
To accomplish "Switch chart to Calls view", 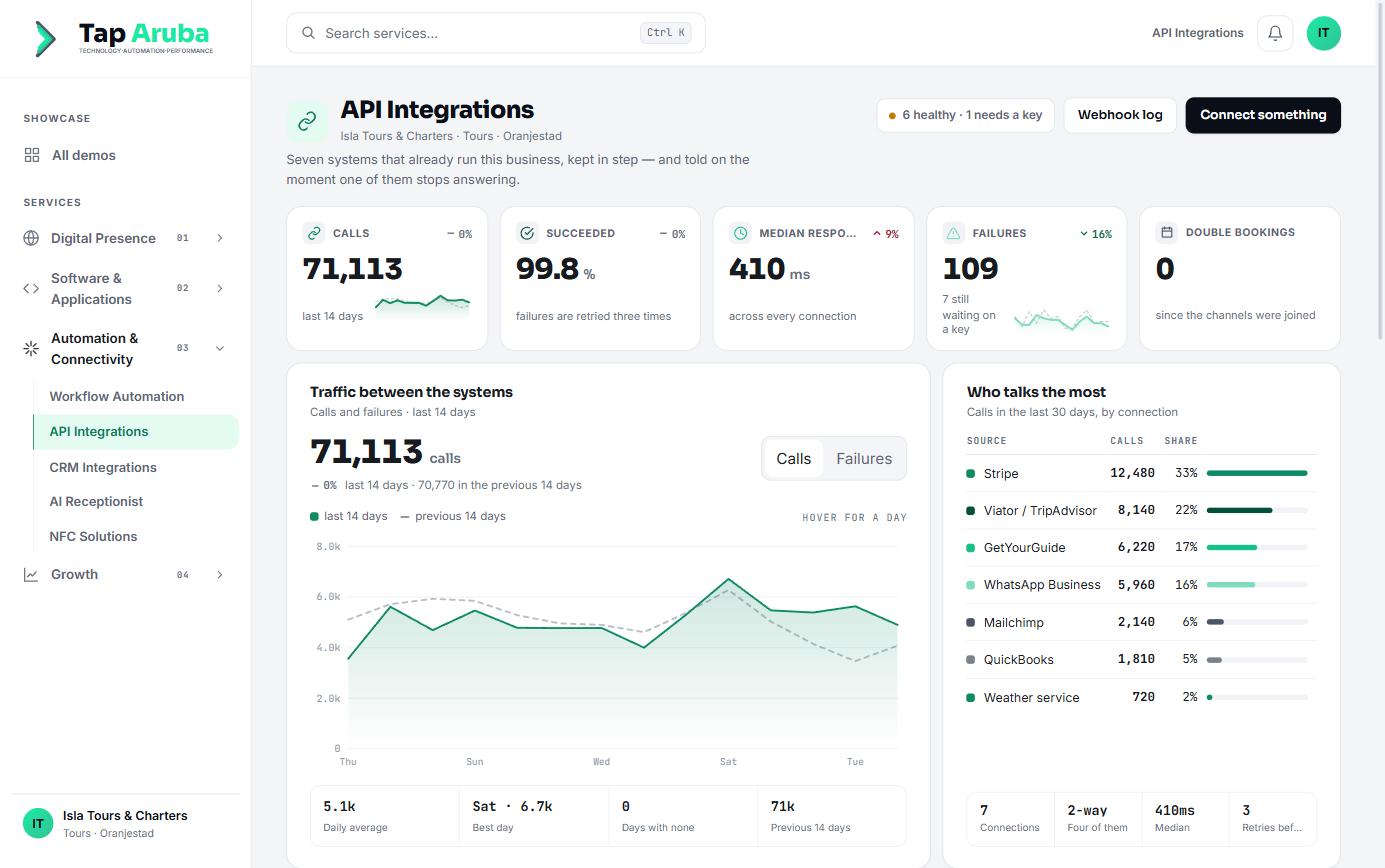I will (794, 458).
